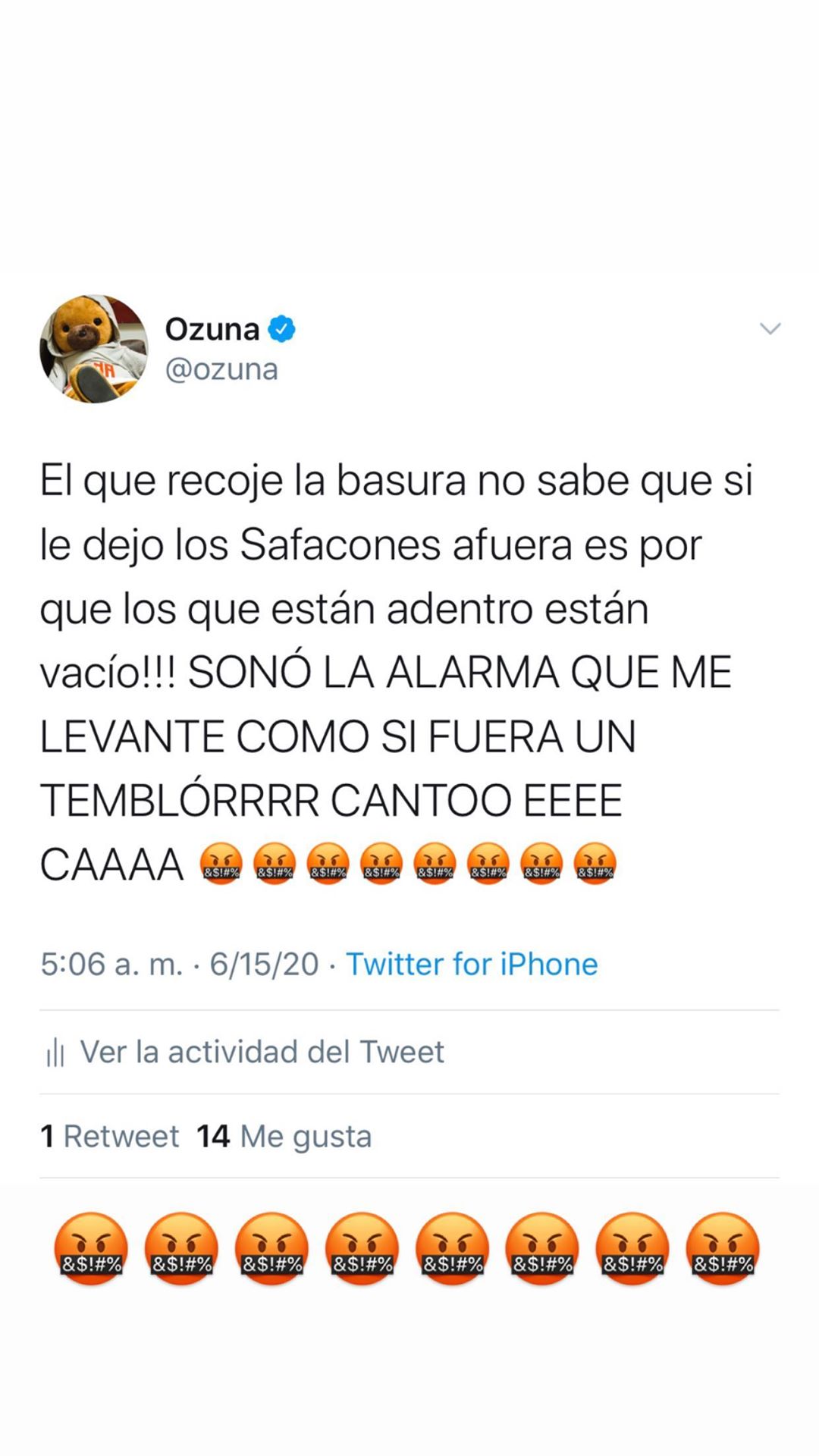Click the 6/15/20 date in tweet
The width and height of the screenshot is (819, 1456).
pyautogui.click(x=264, y=965)
